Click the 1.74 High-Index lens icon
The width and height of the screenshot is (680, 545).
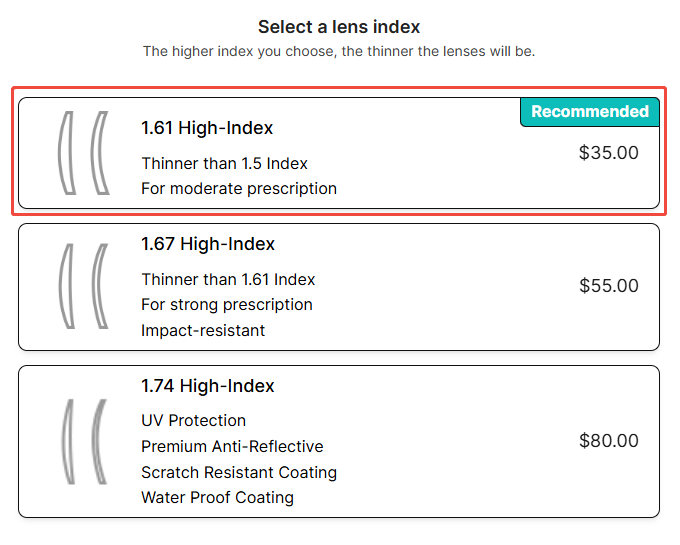pyautogui.click(x=84, y=441)
